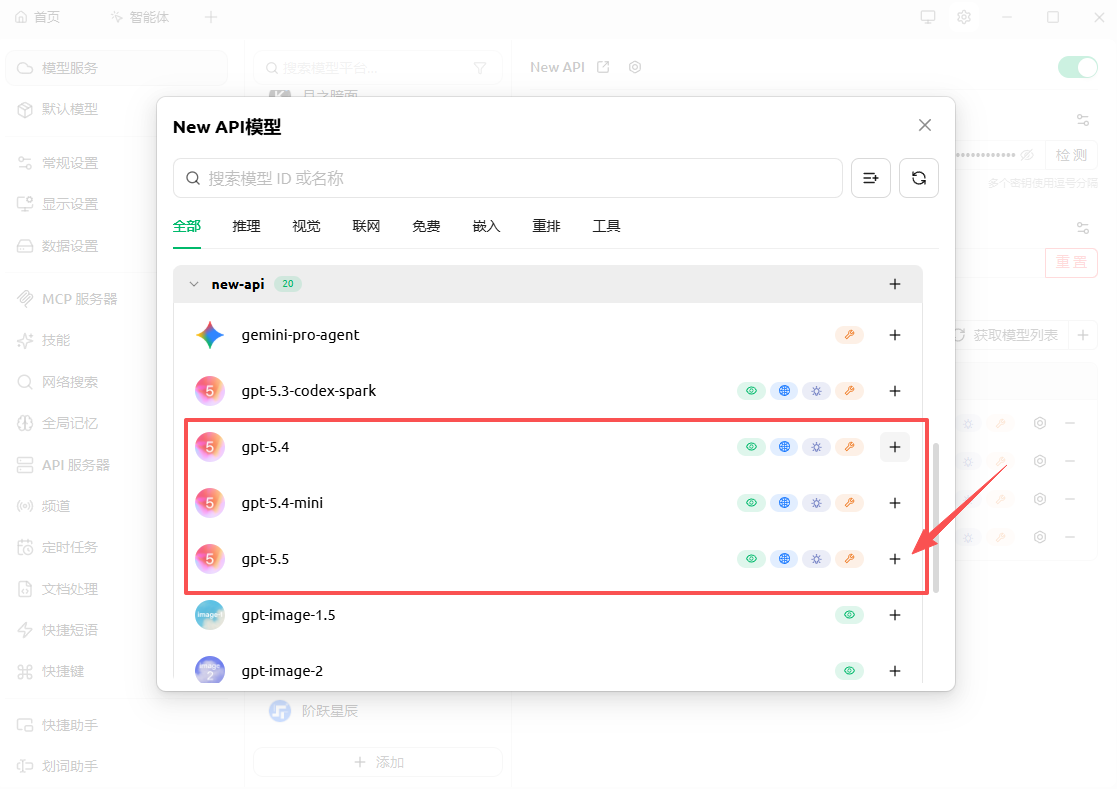Viewport: 1117px width, 789px height.
Task: Switch to the 嵌入 tab
Action: (x=487, y=226)
